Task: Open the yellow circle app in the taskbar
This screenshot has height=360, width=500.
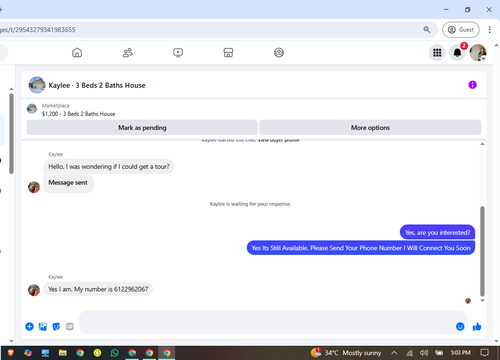Action: [x=97, y=353]
